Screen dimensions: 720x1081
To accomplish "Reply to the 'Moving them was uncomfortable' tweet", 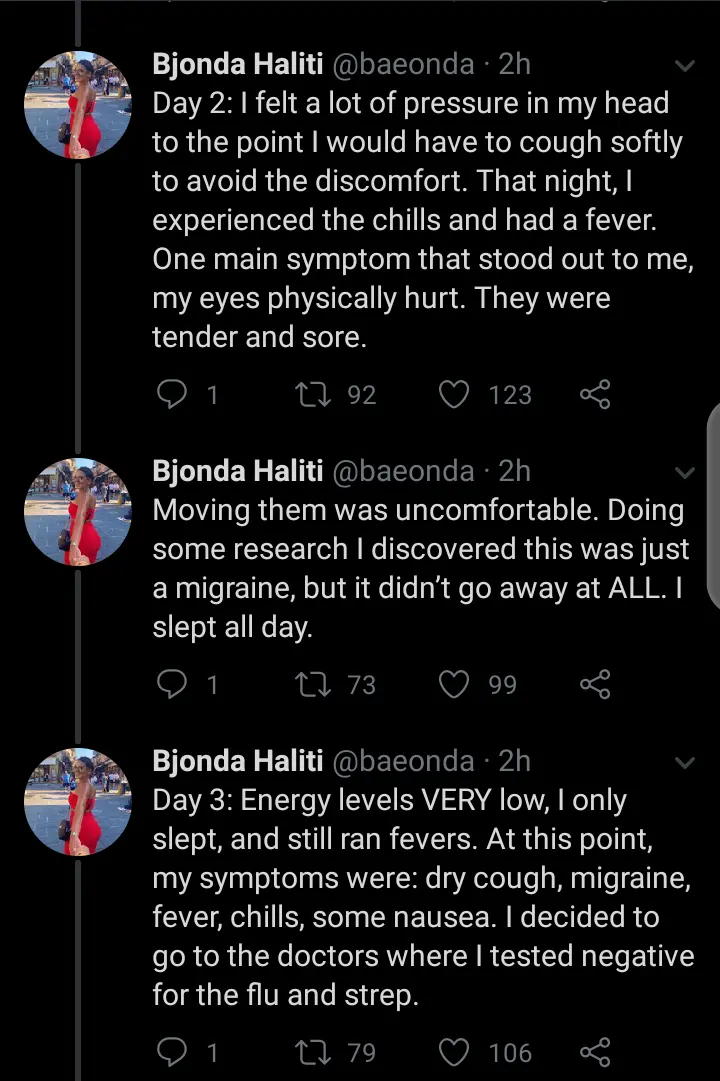I will point(172,684).
